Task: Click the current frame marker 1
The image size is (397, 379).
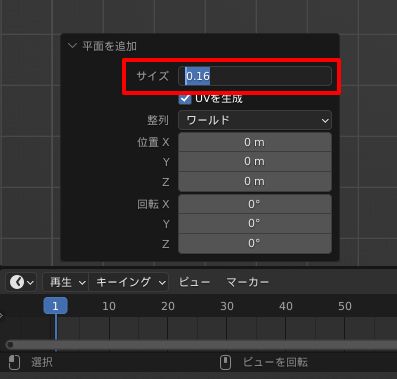Action: pyautogui.click(x=55, y=306)
